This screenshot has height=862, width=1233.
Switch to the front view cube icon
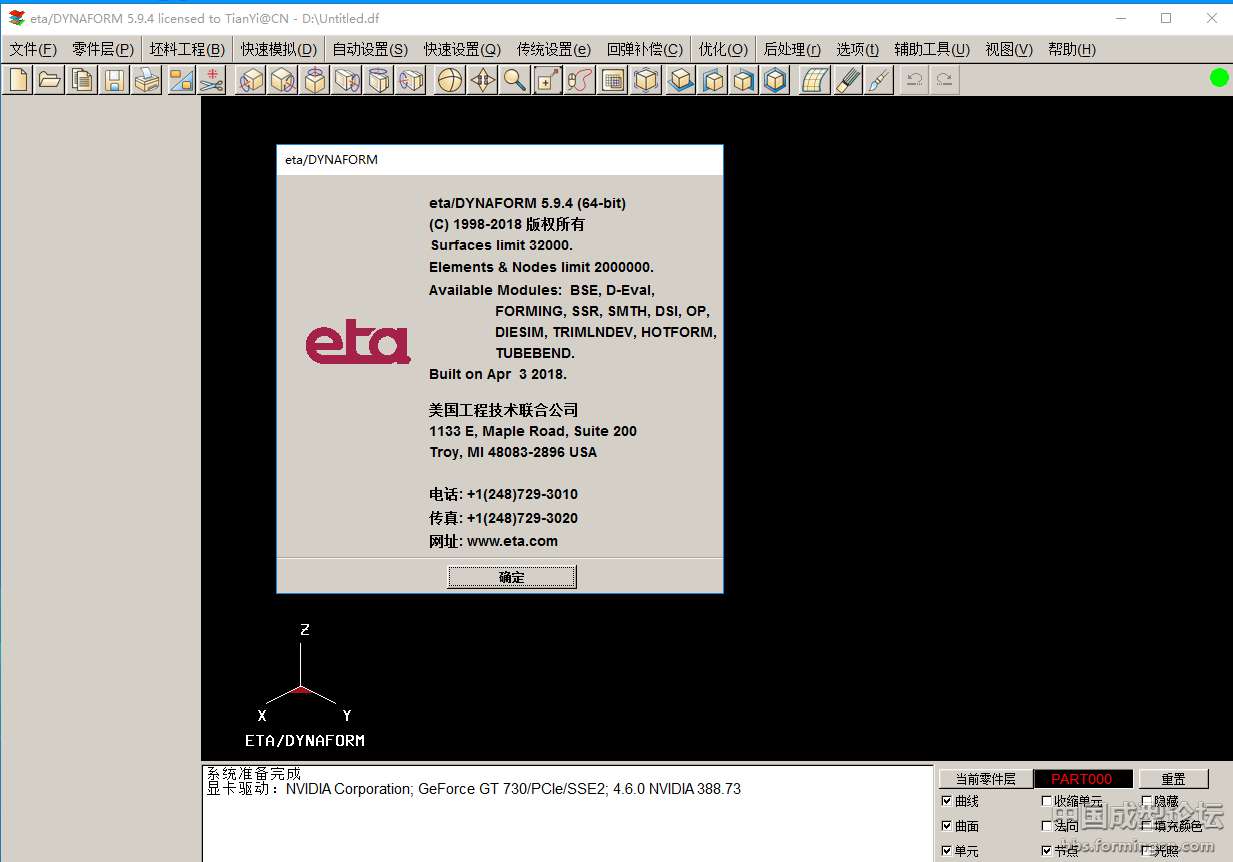click(775, 80)
